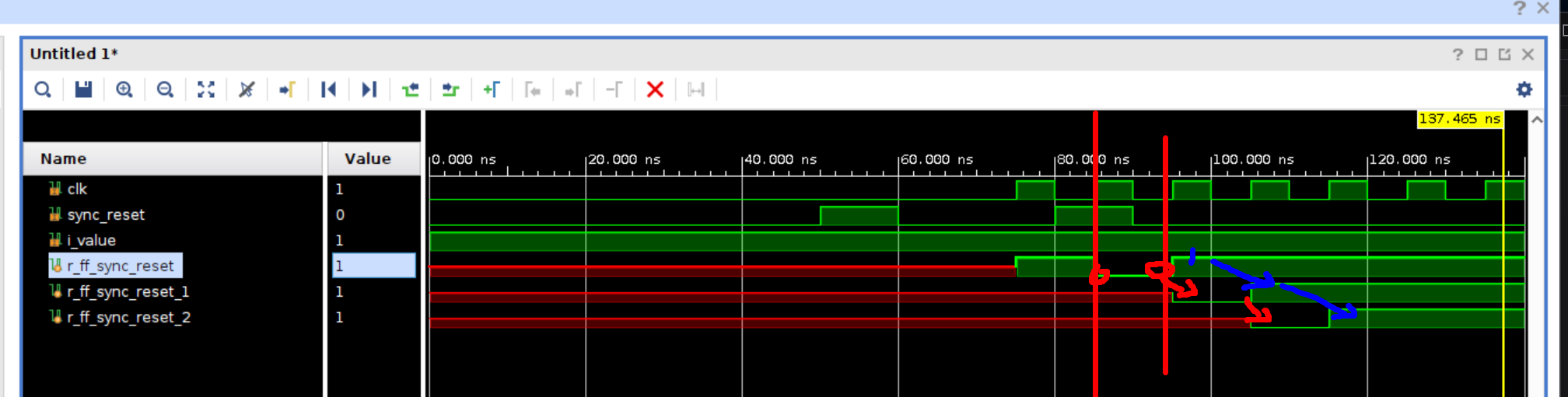Click the value cell of clk

click(x=373, y=189)
